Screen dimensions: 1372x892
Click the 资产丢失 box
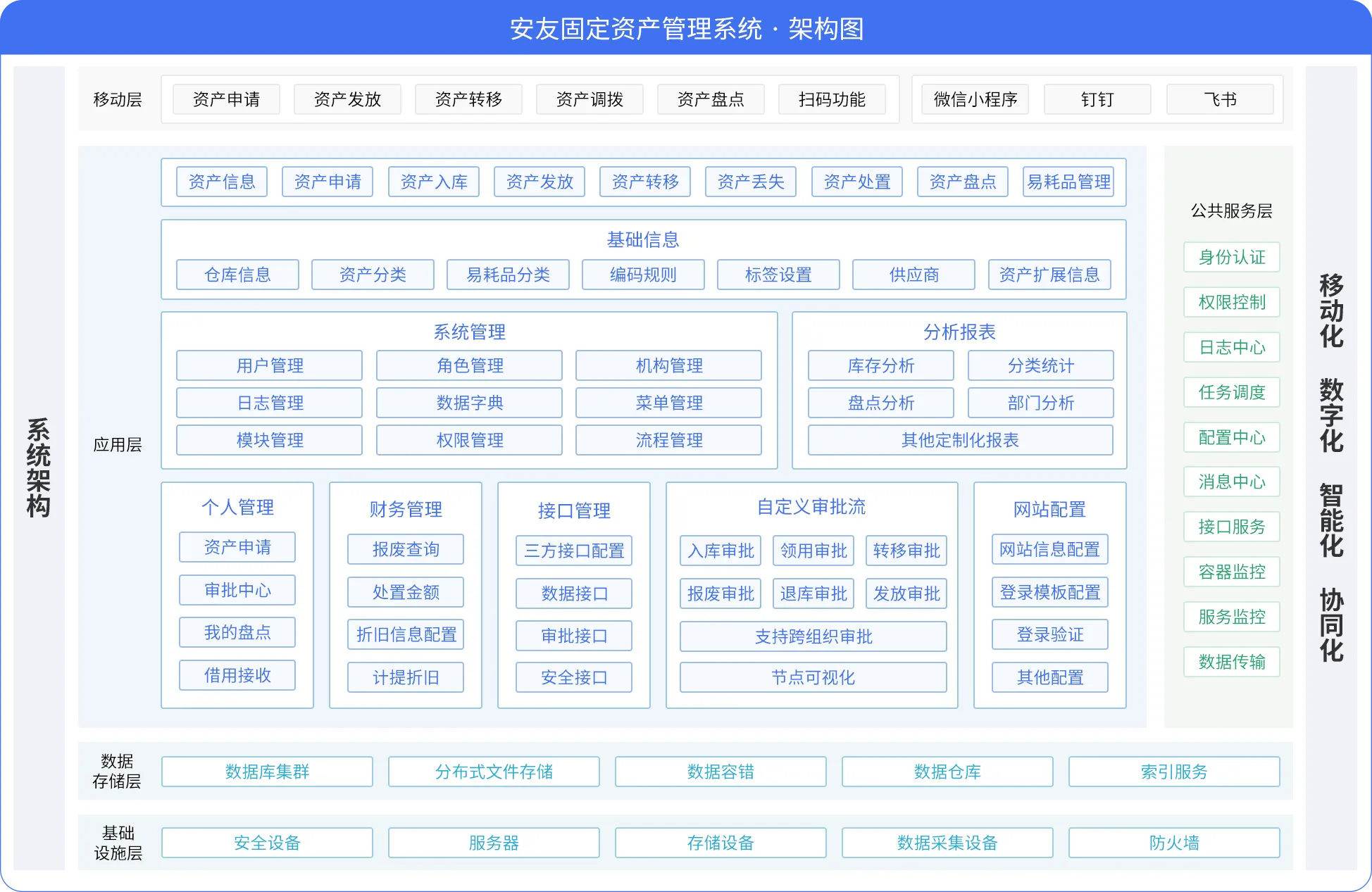[751, 182]
